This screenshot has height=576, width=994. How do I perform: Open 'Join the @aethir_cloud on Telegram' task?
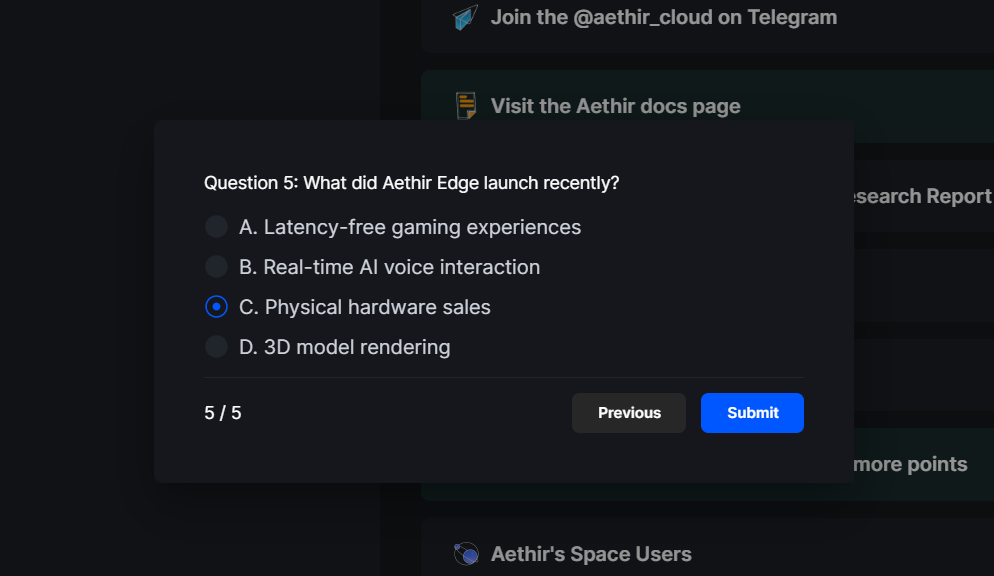pyautogui.click(x=664, y=17)
